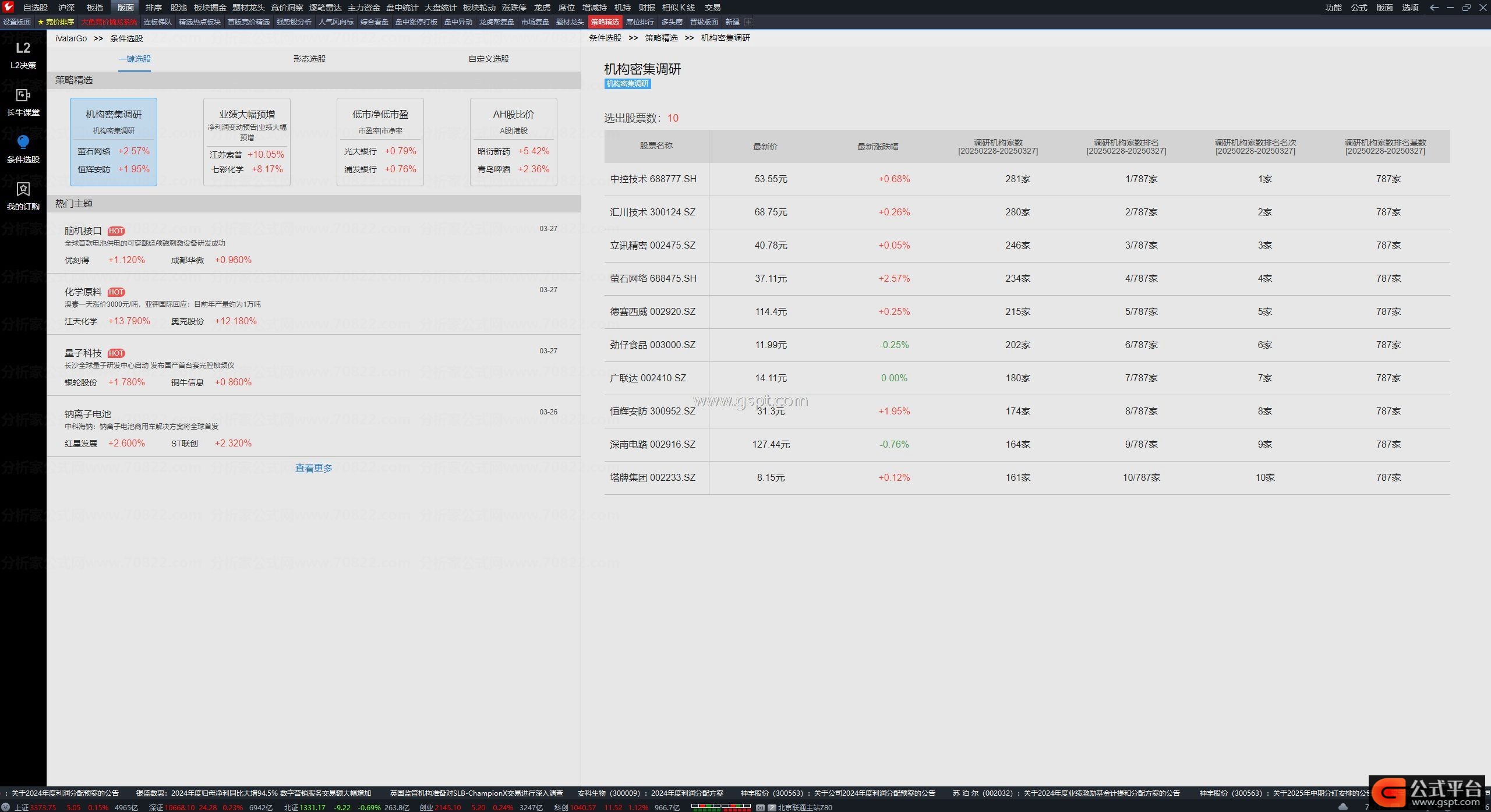Click the cloud icon in status bar
This screenshot has height=812, width=1491.
click(1343, 807)
